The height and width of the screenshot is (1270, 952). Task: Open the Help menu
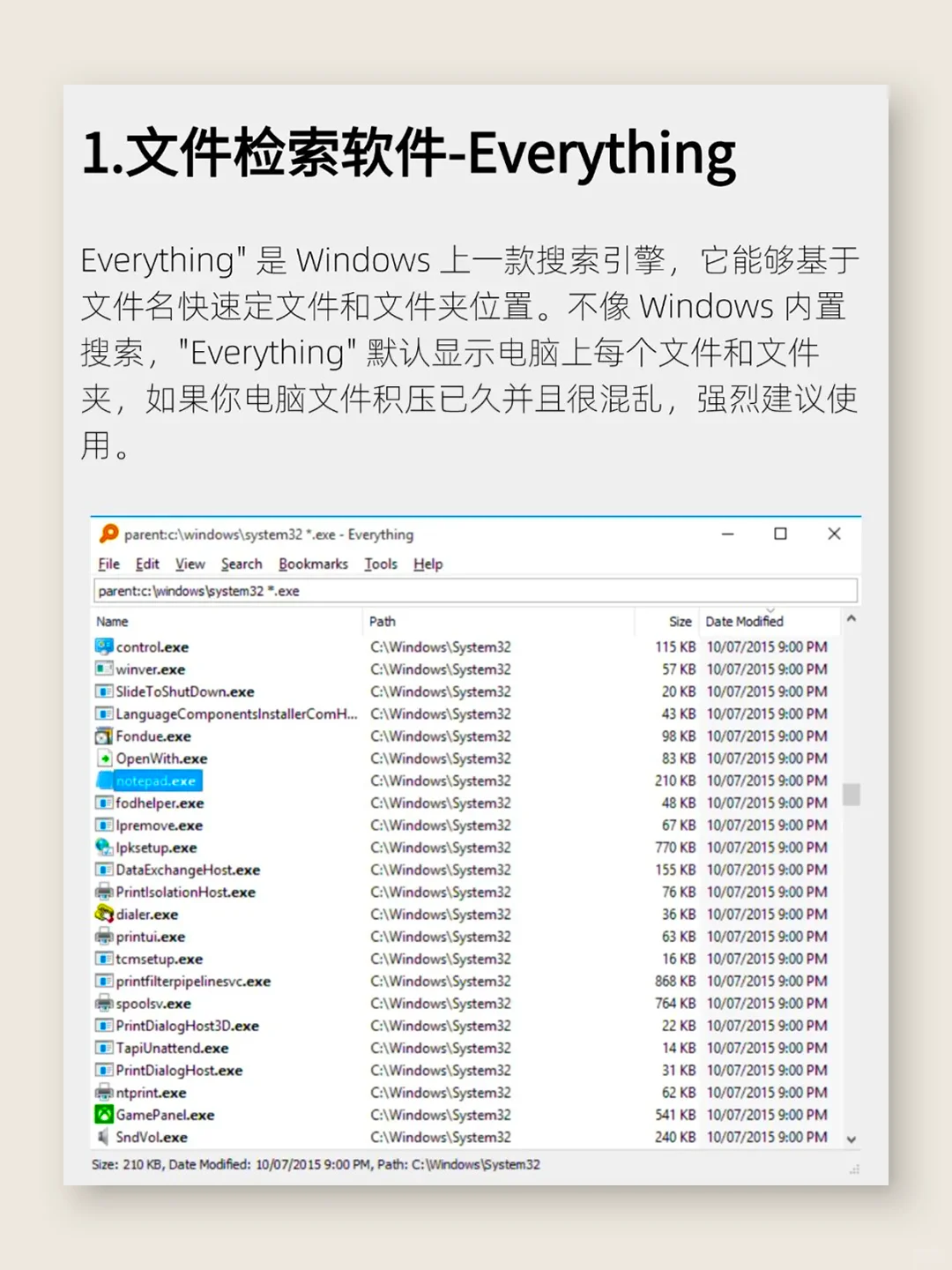coord(428,564)
